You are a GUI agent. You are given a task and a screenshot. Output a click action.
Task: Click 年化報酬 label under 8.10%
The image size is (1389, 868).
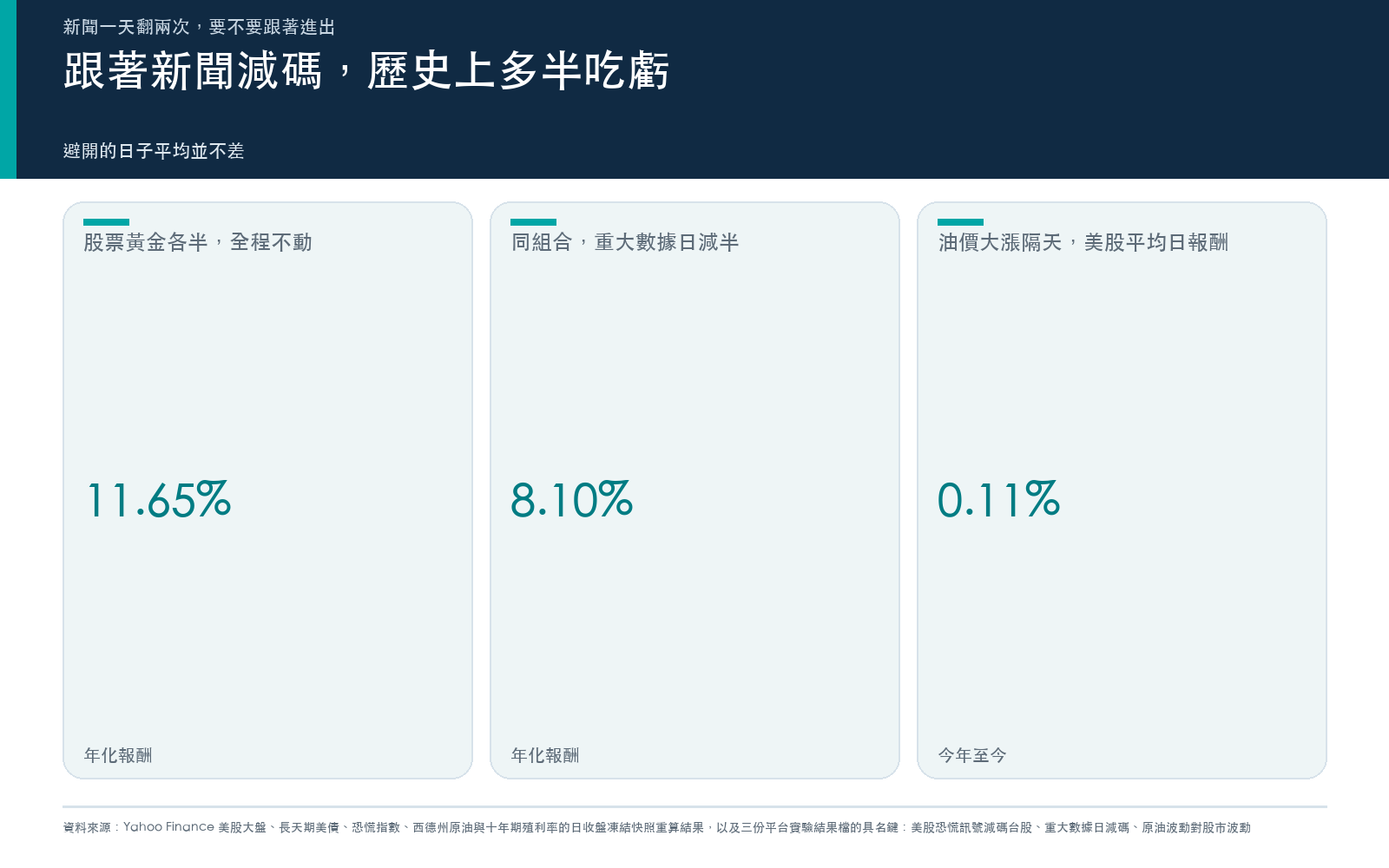pyautogui.click(x=545, y=755)
